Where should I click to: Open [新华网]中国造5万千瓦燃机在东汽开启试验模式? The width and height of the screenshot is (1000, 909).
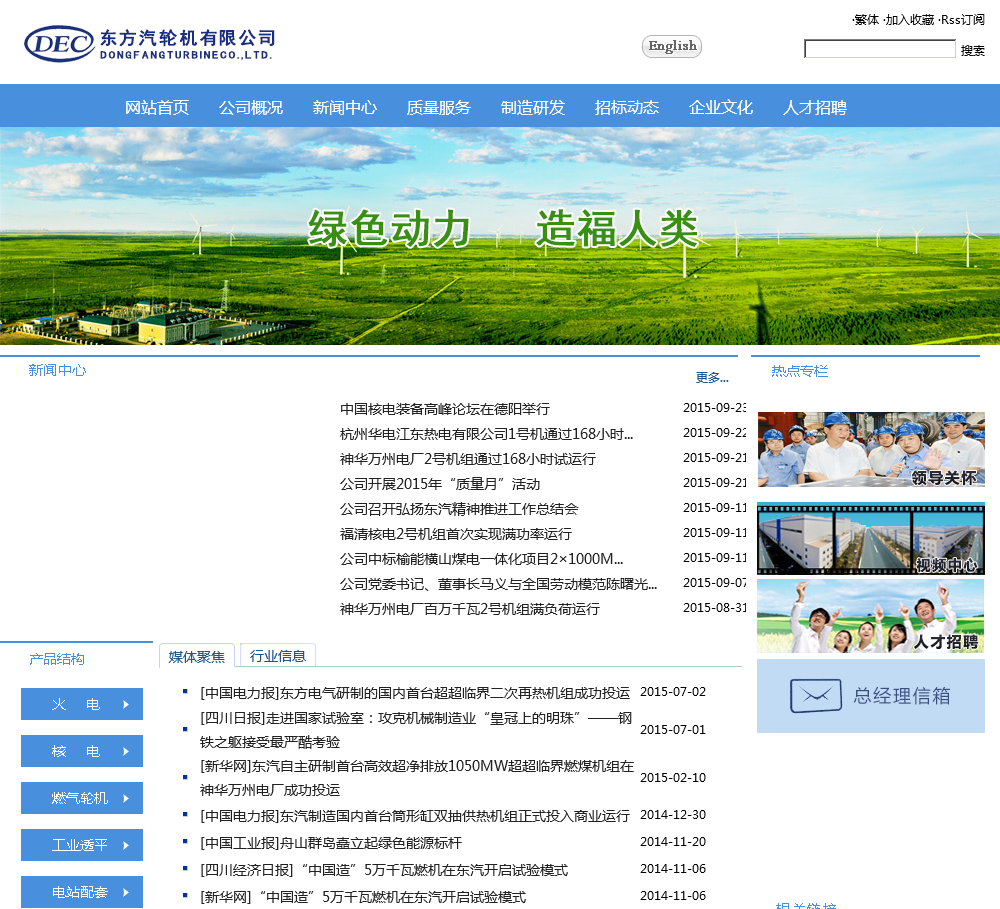pyautogui.click(x=363, y=897)
